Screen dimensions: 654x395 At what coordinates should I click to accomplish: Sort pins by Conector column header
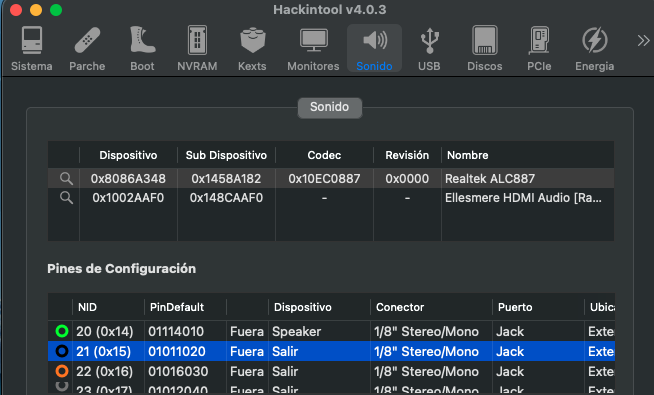pyautogui.click(x=431, y=307)
